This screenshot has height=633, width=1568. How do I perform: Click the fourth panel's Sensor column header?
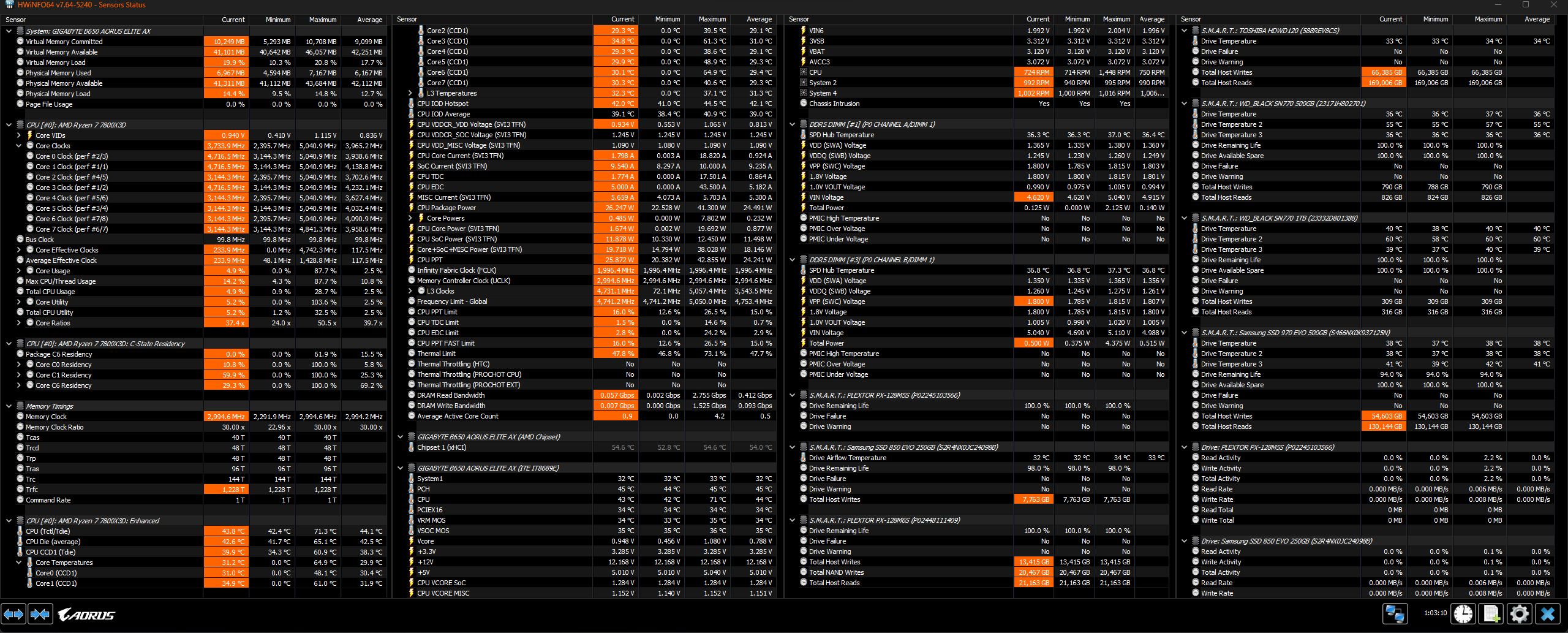point(1268,20)
